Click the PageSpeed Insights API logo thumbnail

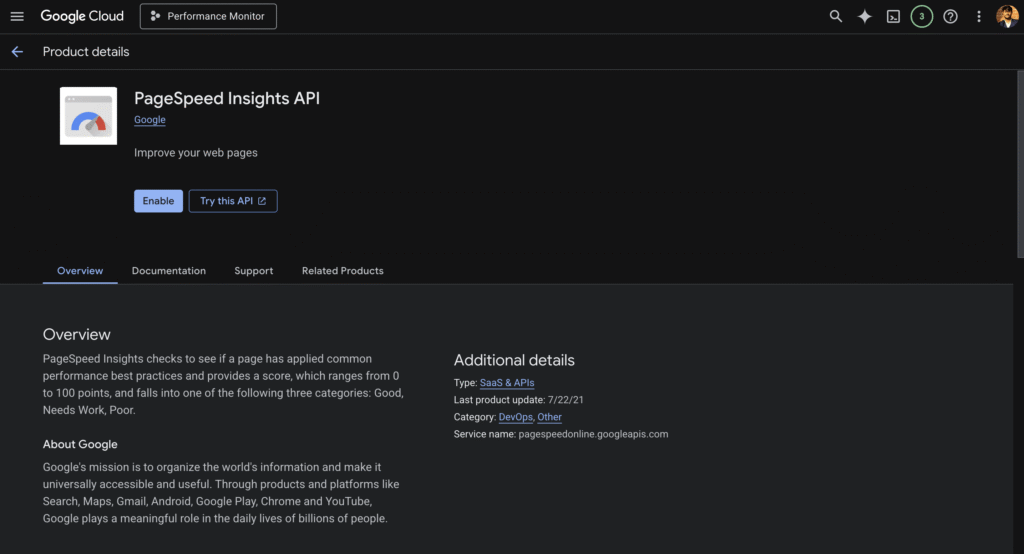point(88,116)
